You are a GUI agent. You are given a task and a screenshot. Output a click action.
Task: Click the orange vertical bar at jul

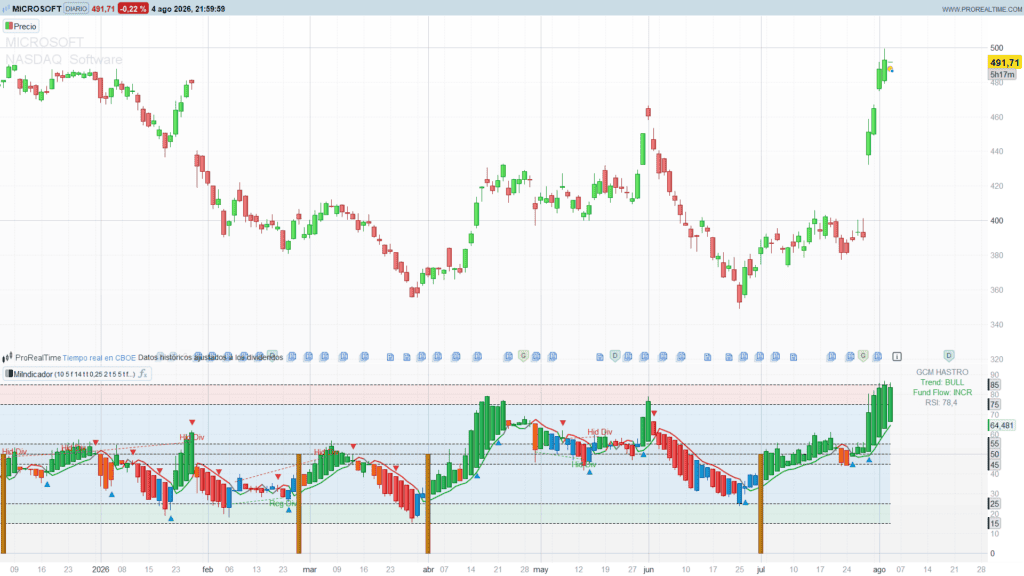click(761, 504)
